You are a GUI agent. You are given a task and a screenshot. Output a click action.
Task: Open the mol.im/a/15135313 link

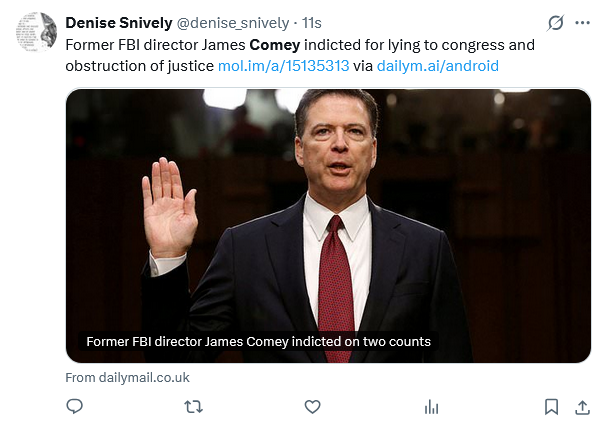click(x=283, y=66)
